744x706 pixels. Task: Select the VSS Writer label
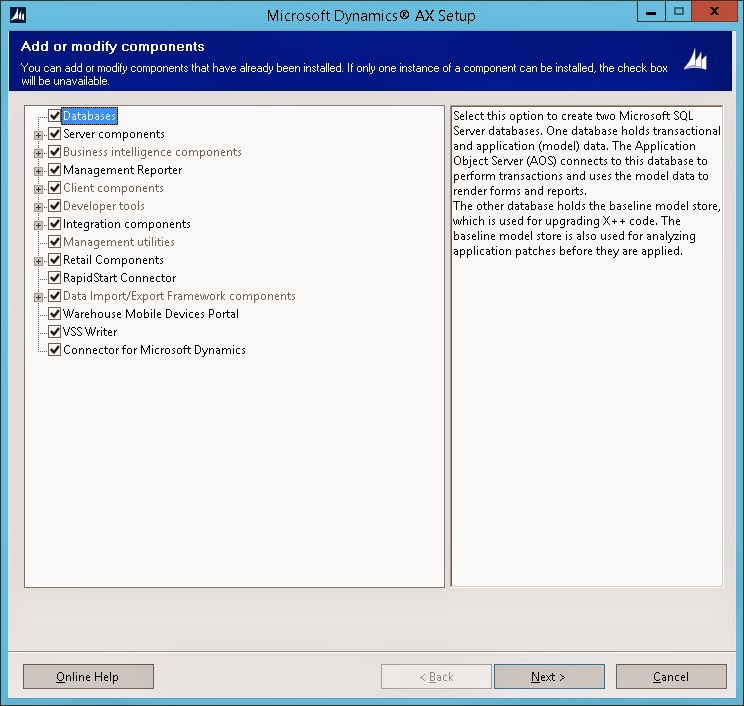point(90,332)
